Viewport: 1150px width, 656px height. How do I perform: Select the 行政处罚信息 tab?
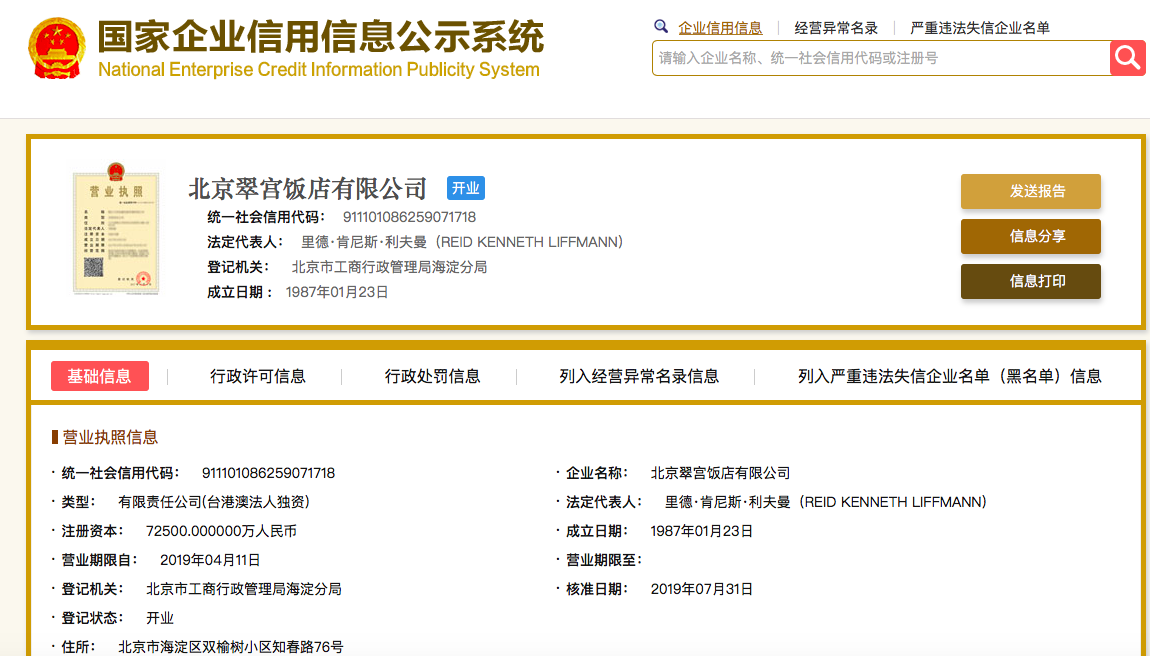(432, 376)
